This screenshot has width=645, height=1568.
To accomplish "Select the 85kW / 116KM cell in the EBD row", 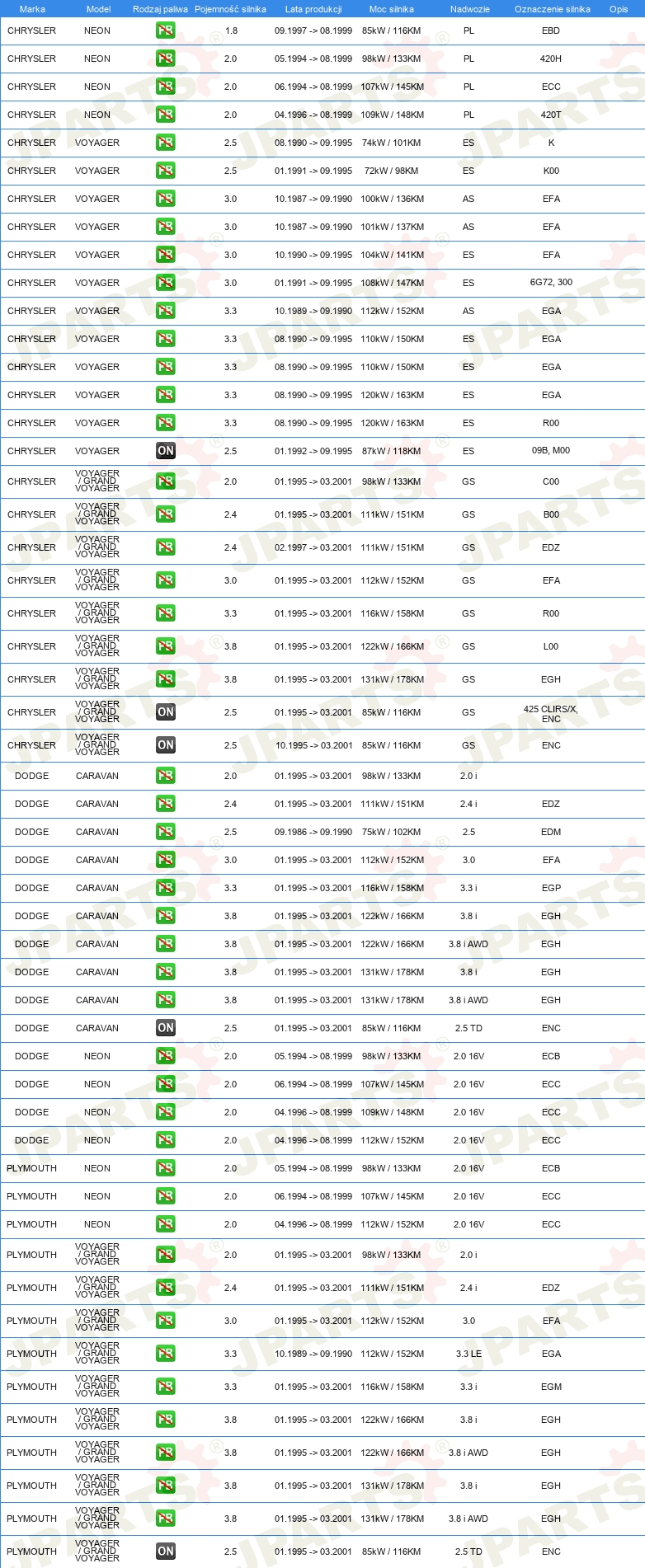I will click(391, 31).
